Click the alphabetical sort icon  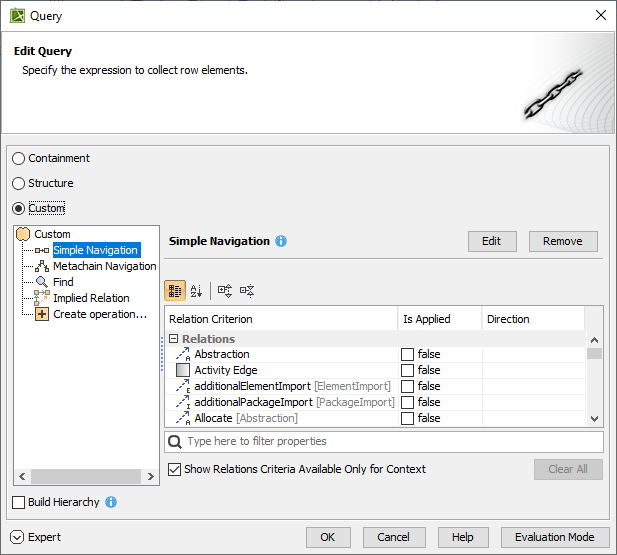point(196,290)
